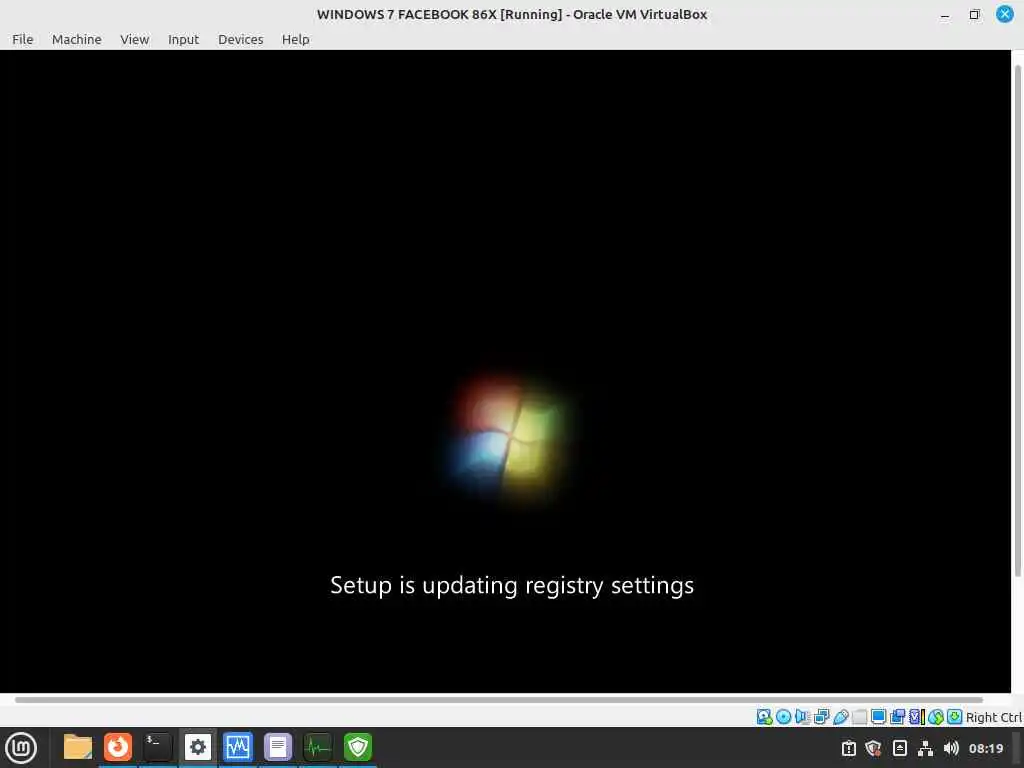Click the display status icon
1024x768 pixels.
[x=878, y=717]
